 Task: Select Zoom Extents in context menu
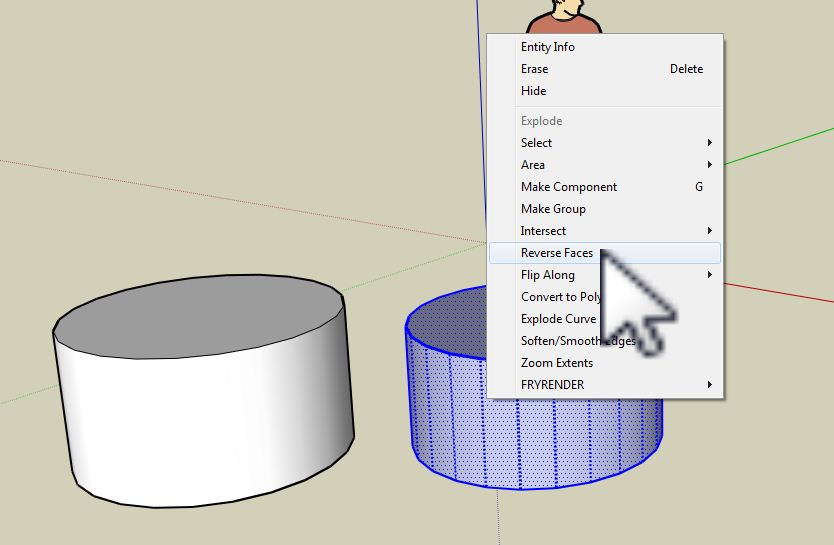click(557, 363)
